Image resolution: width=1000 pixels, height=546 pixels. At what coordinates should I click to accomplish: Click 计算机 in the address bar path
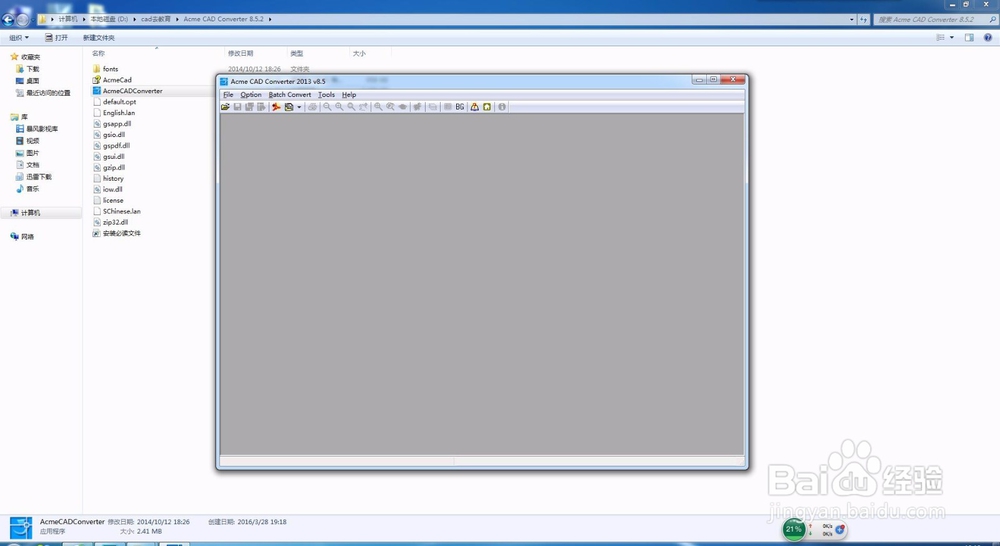(68, 19)
